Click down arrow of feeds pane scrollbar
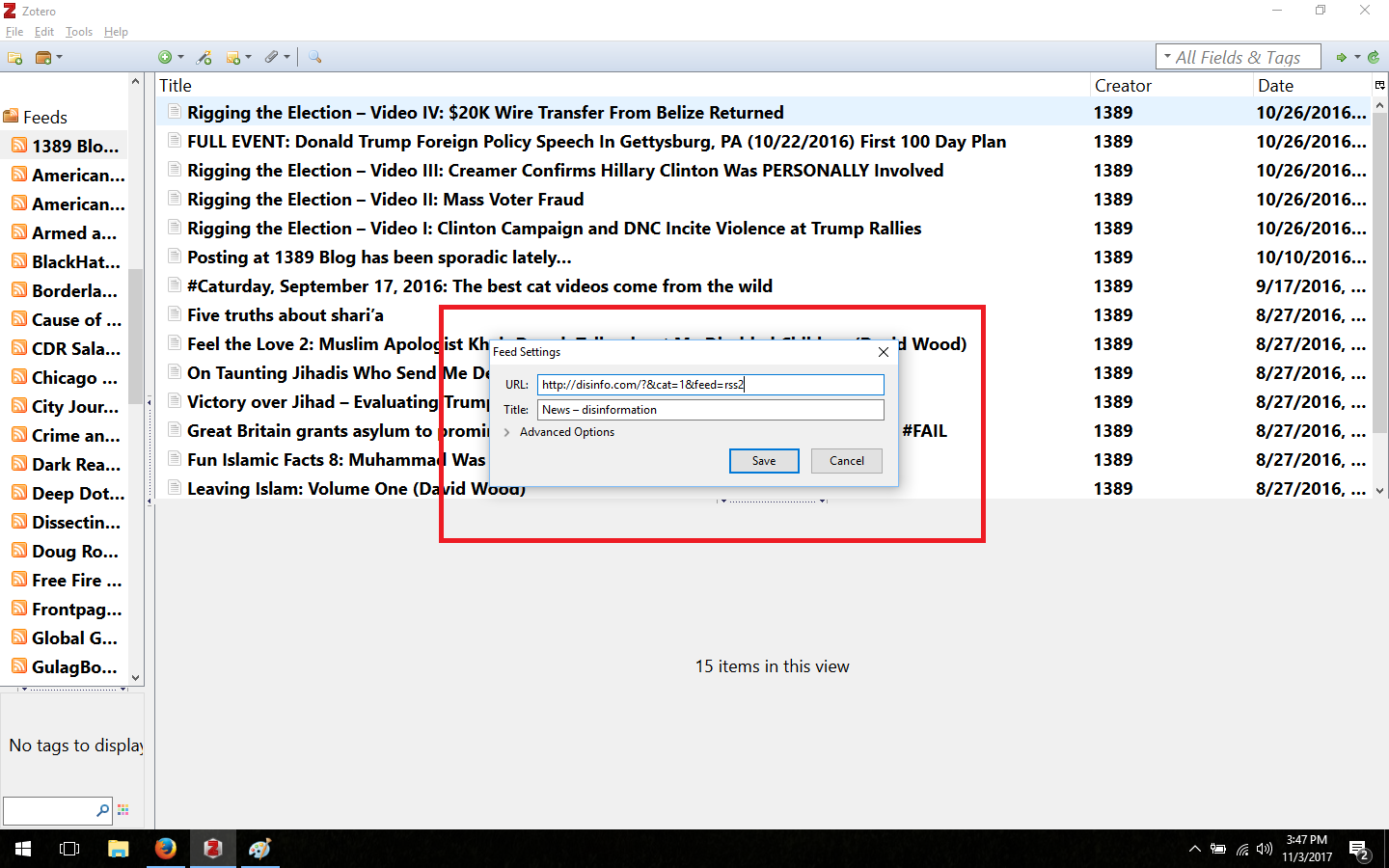This screenshot has width=1389, height=868. [135, 678]
